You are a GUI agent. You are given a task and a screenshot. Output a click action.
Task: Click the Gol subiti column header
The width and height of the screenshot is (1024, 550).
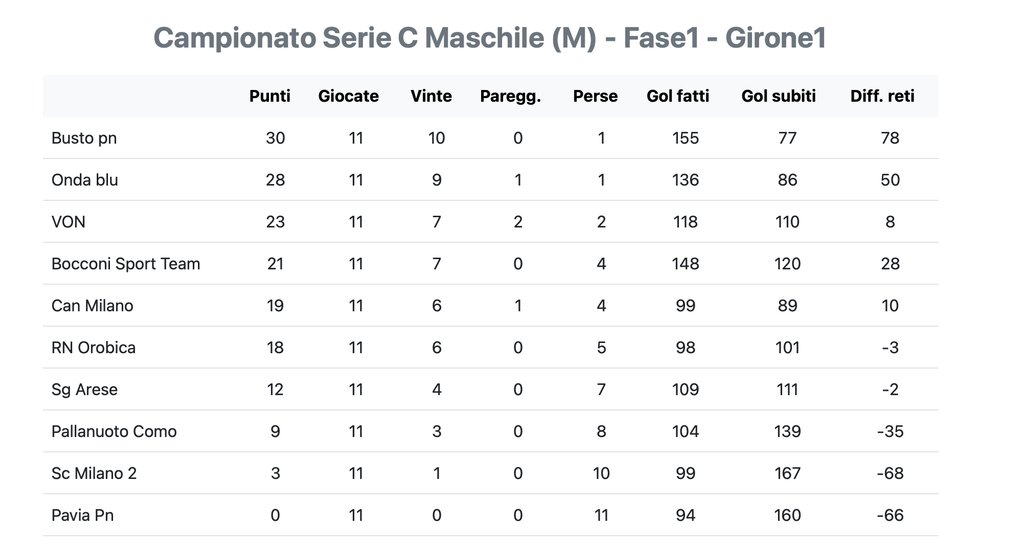tap(778, 96)
